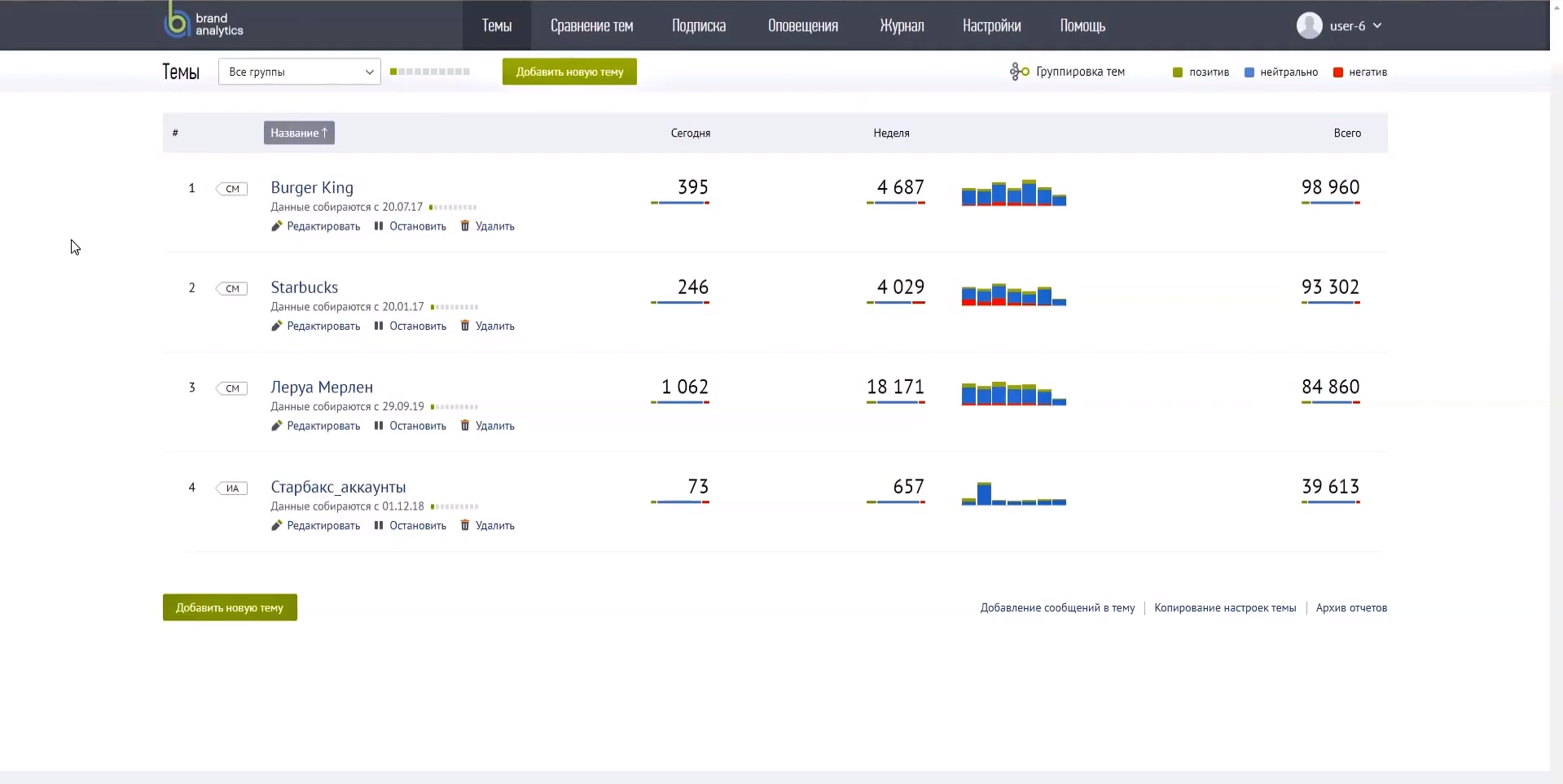The height and width of the screenshot is (784, 1563).
Task: Click the pencil edit icon for Старбакс_аккаунты
Action: pos(277,525)
